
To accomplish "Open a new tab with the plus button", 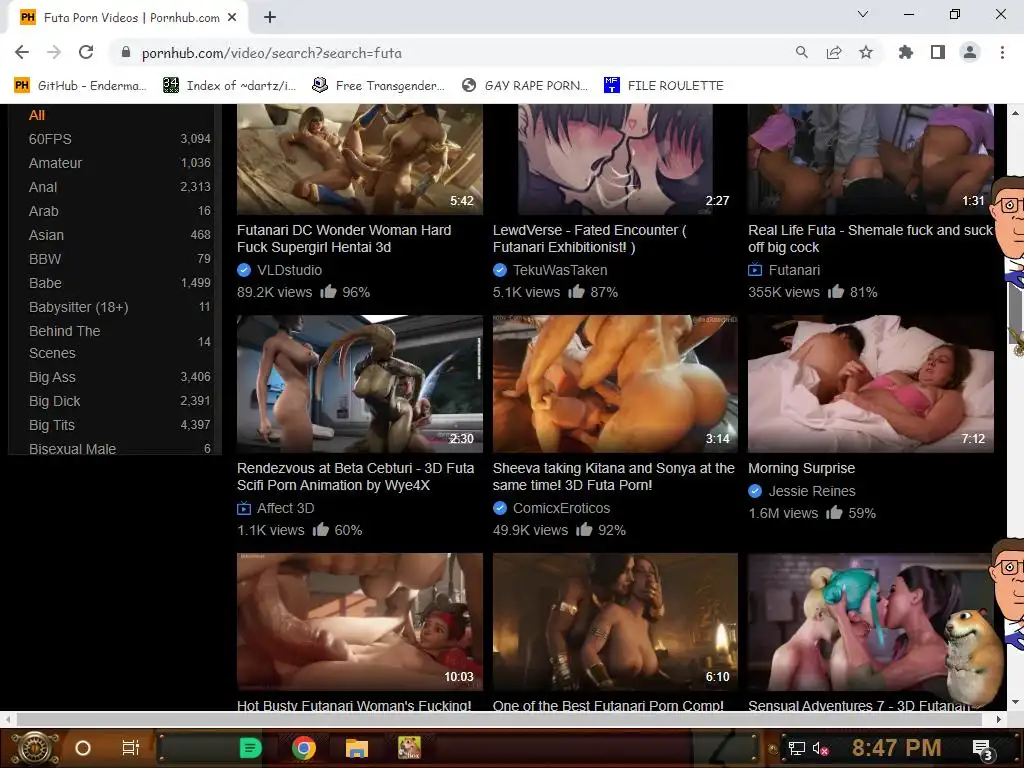I will [x=270, y=18].
